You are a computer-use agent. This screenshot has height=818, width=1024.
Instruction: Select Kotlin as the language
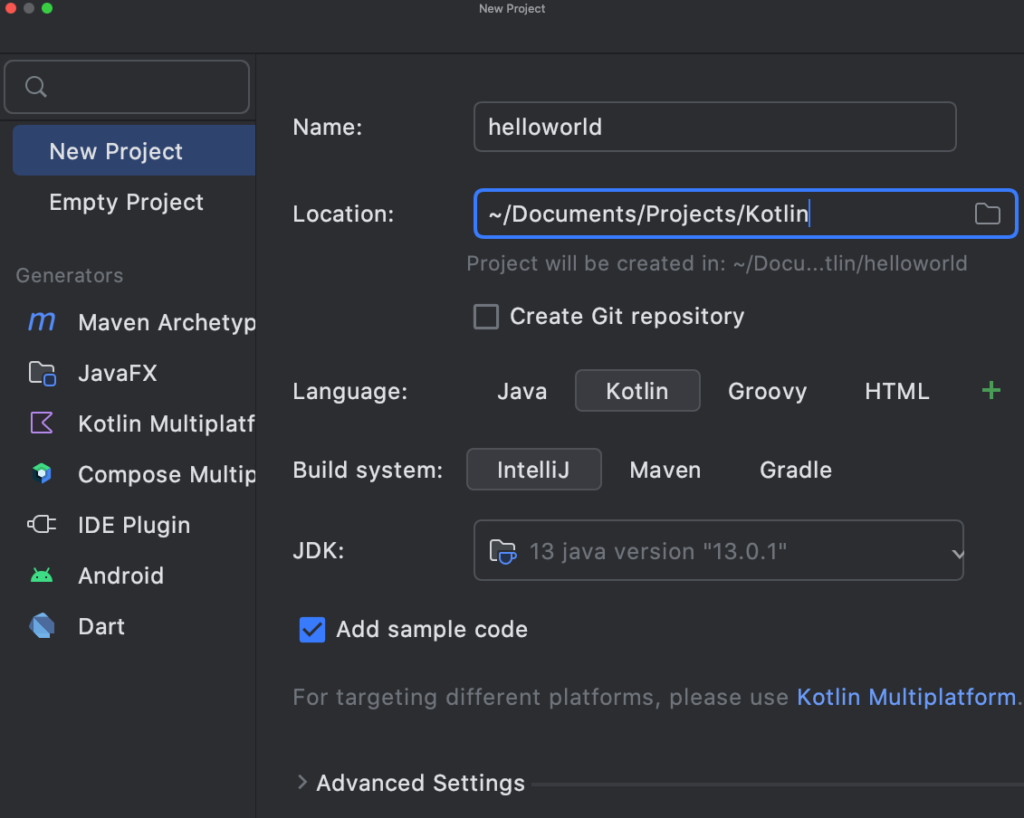click(637, 391)
